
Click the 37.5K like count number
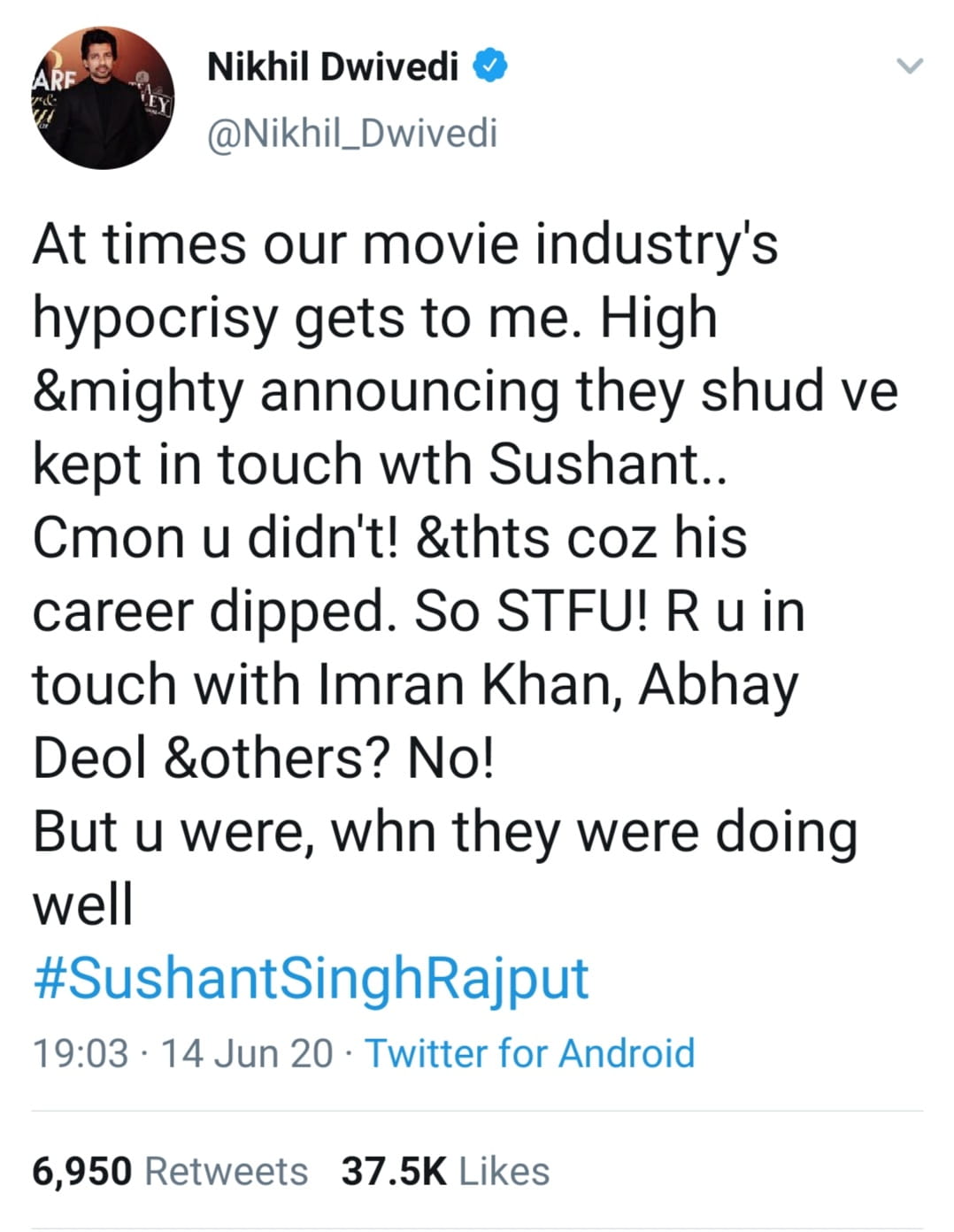coord(394,1171)
